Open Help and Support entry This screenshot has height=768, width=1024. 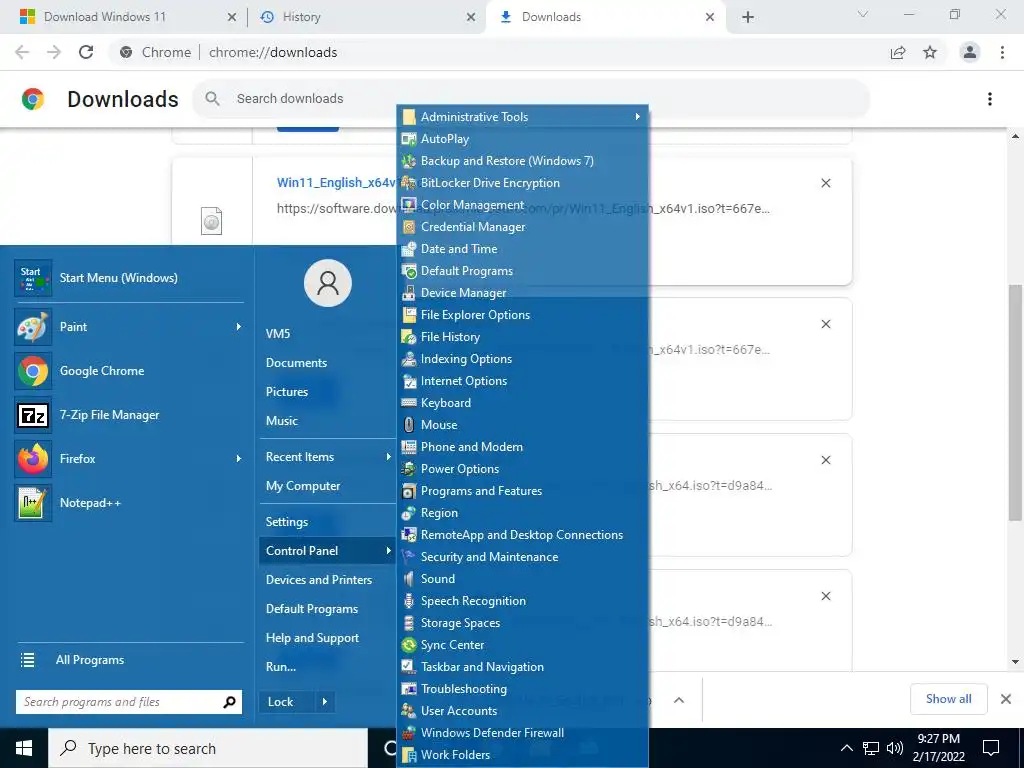tap(312, 638)
